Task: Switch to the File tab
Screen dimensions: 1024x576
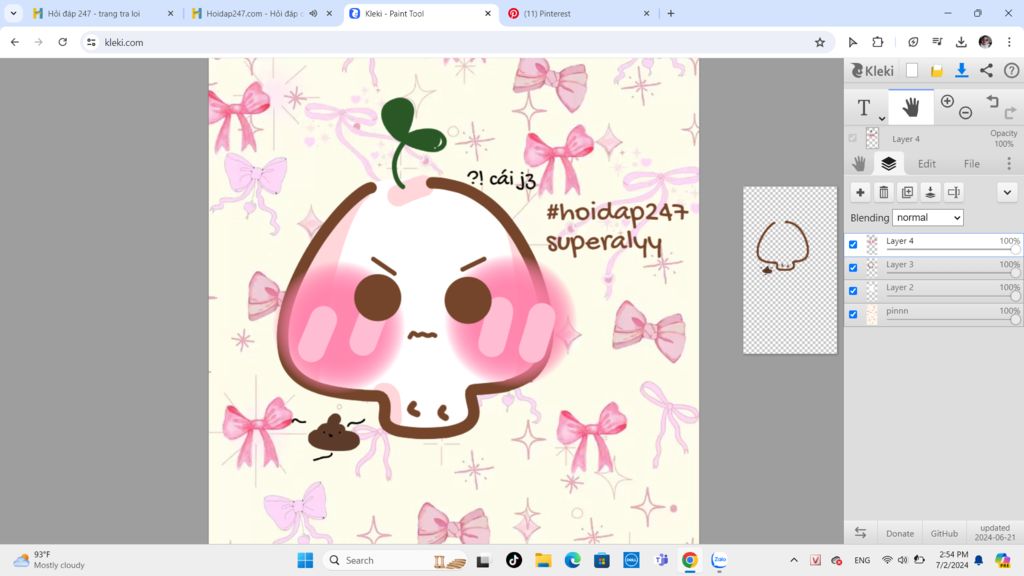Action: [972, 164]
